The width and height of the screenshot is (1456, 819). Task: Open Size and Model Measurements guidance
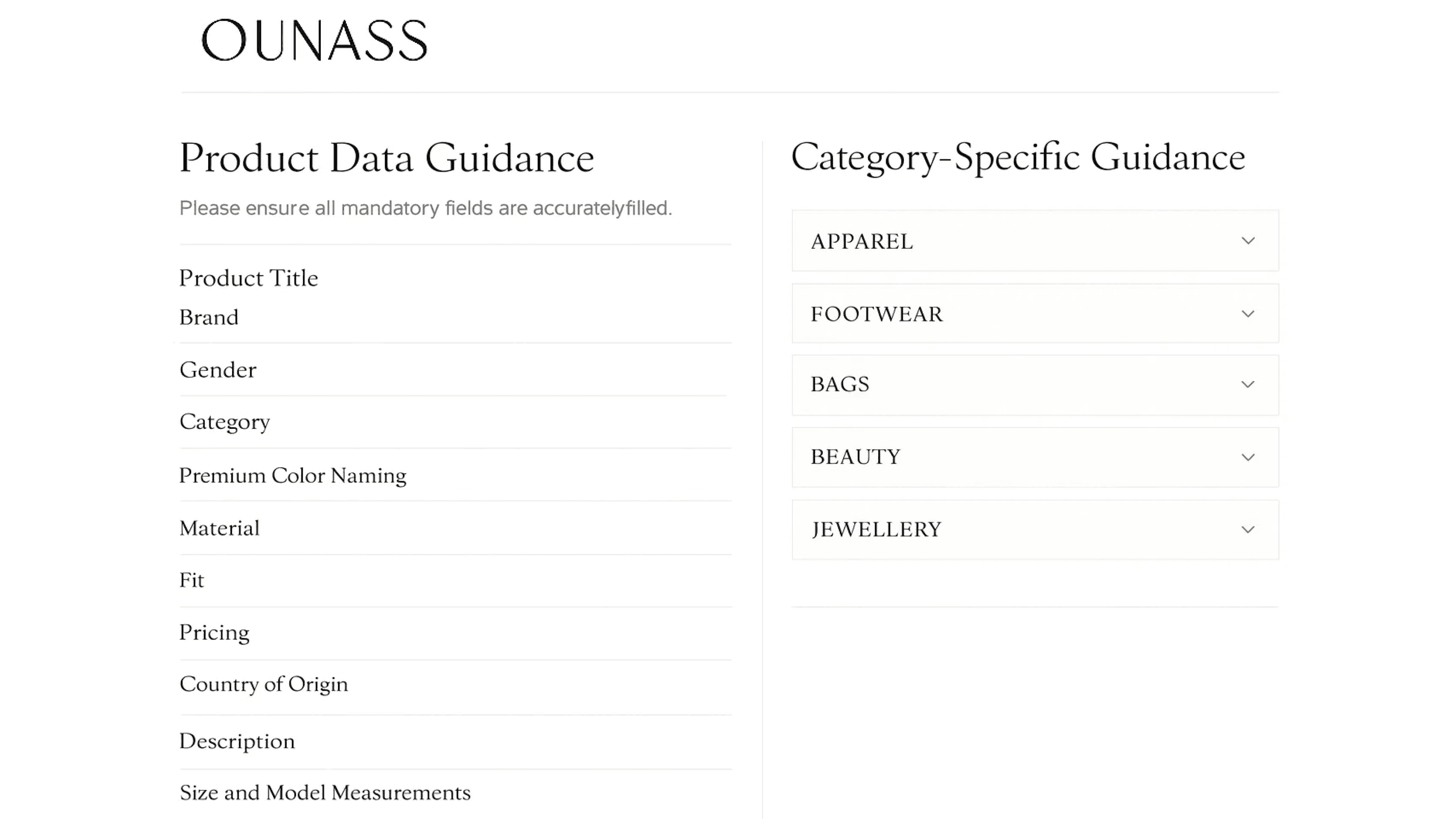click(x=325, y=792)
